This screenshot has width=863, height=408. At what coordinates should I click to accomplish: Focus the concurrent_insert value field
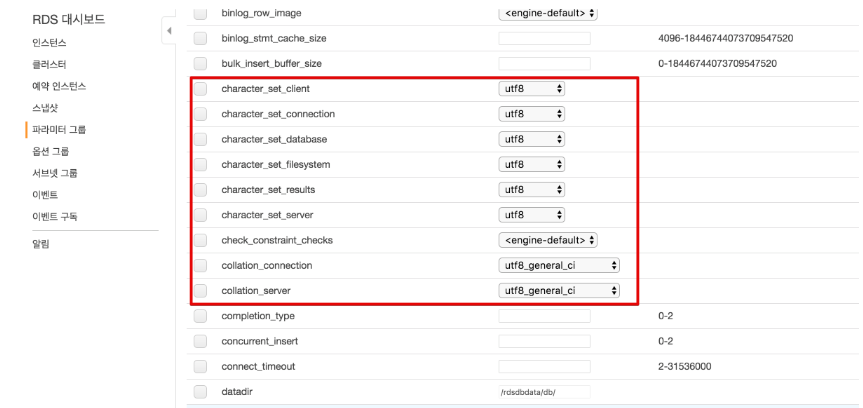click(544, 341)
